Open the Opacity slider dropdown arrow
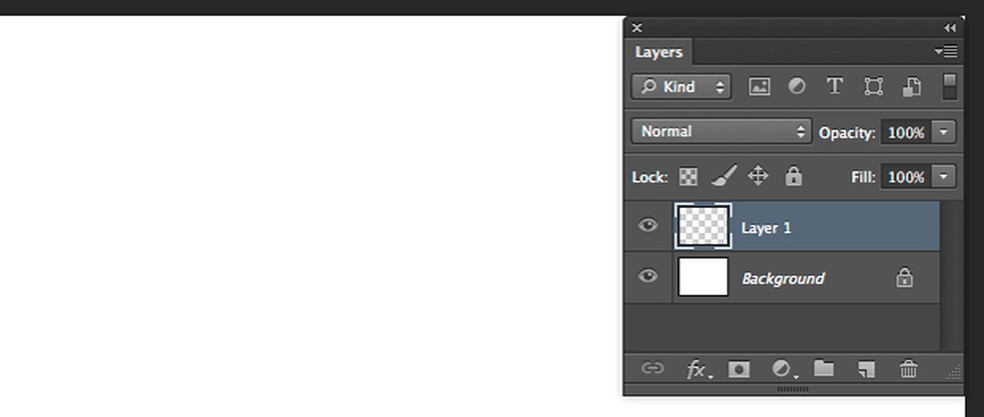 pos(945,132)
